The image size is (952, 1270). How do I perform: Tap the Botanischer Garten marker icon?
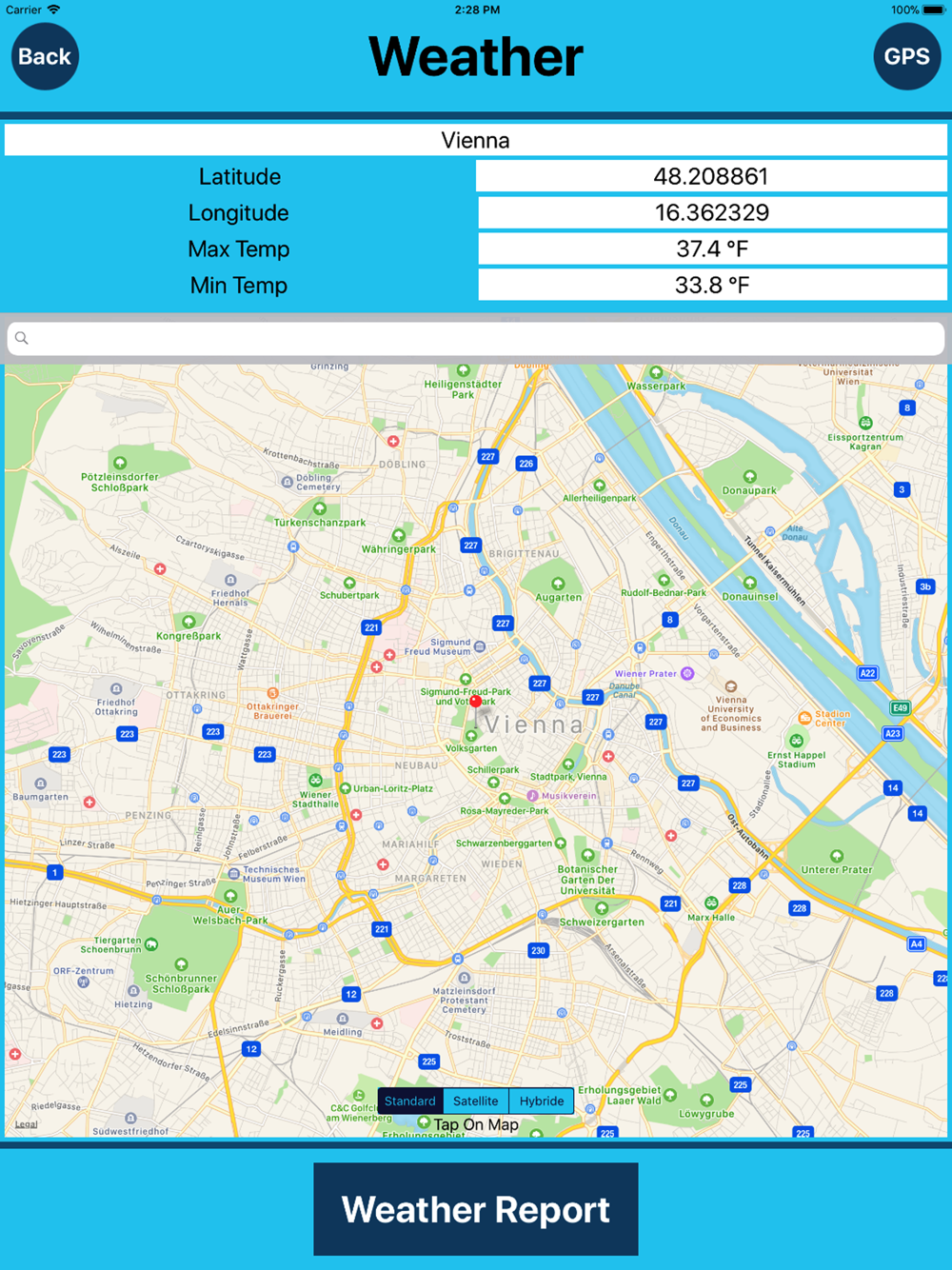[588, 856]
